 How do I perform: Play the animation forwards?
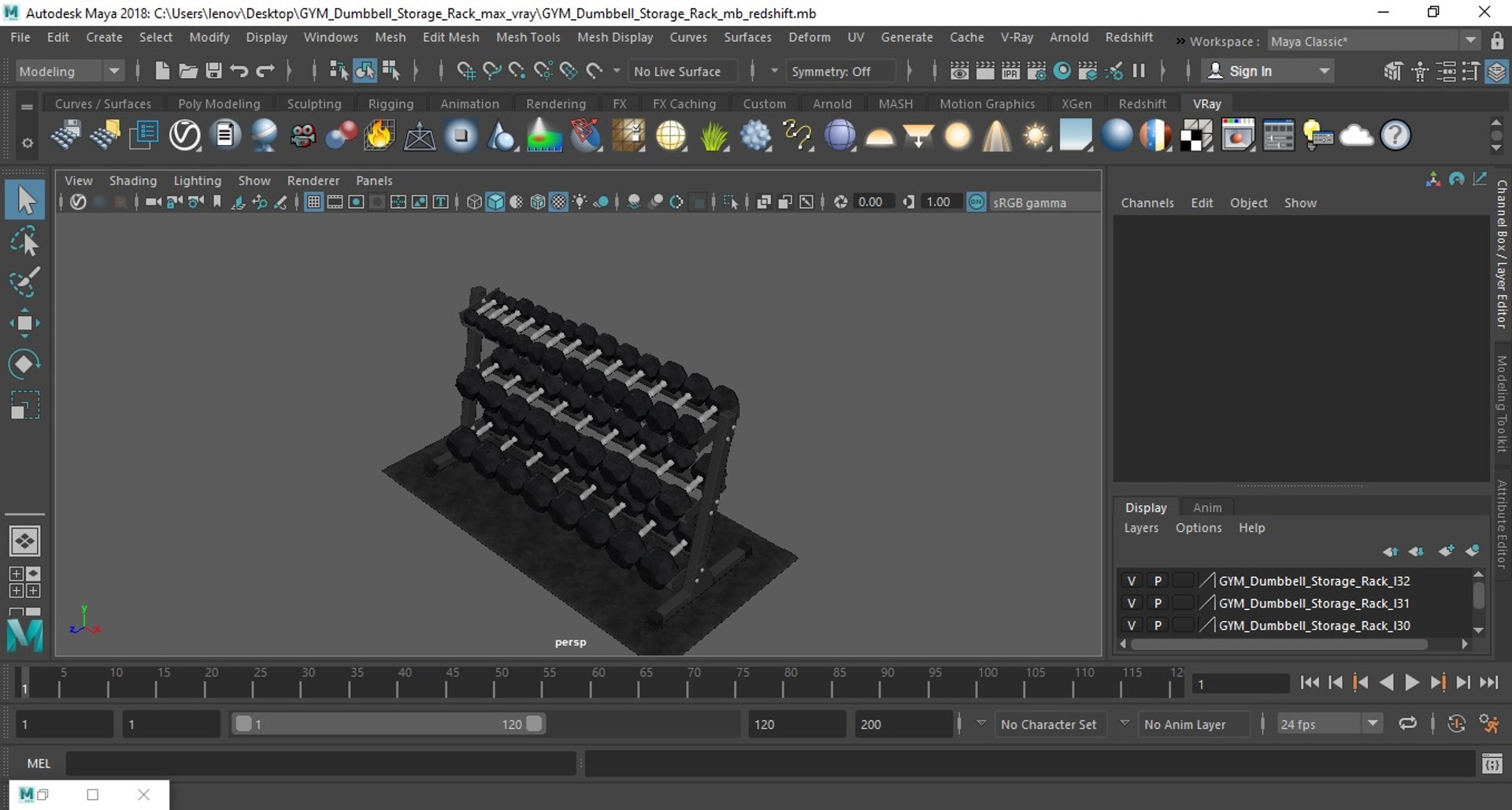[x=1412, y=683]
